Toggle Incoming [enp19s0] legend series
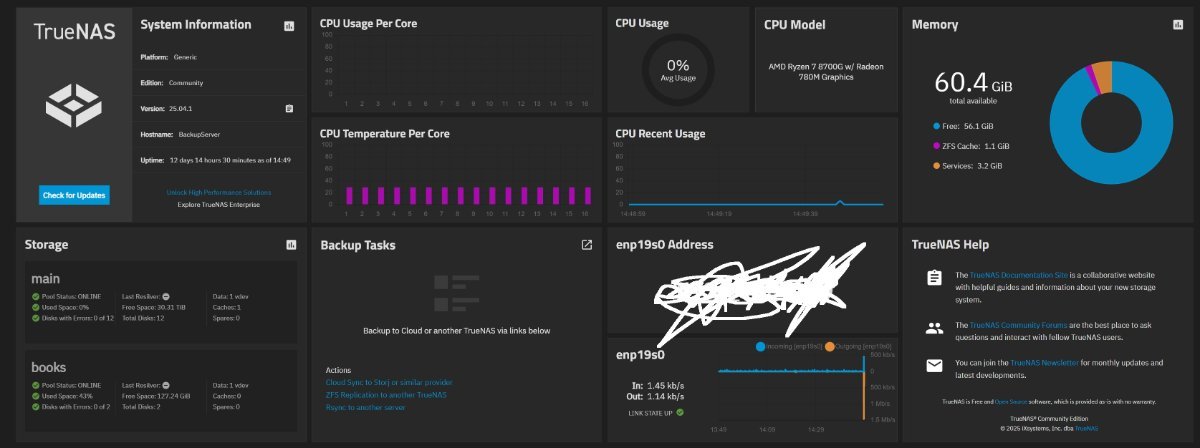Screen dimensions: 1200x448 click(791, 346)
